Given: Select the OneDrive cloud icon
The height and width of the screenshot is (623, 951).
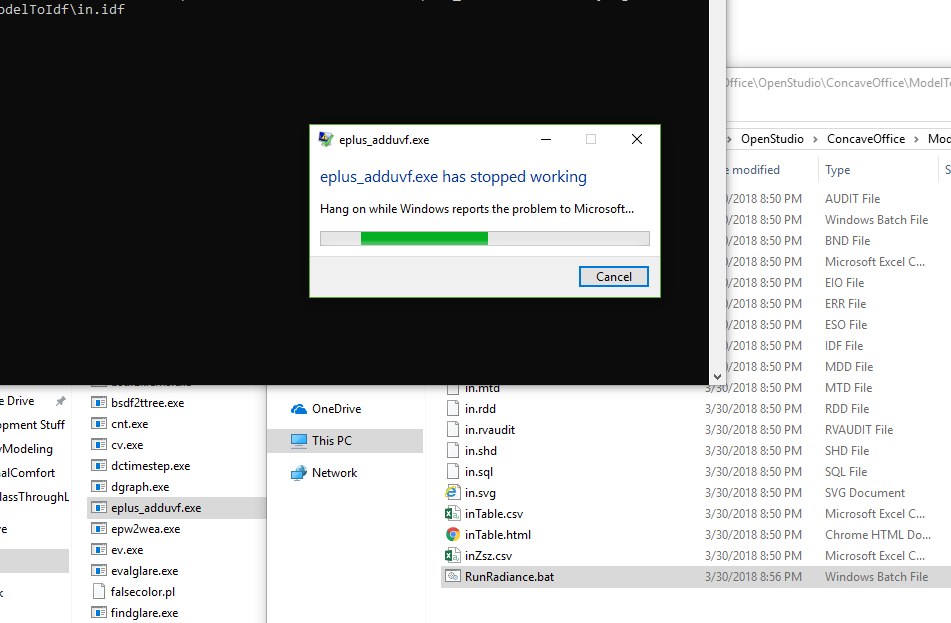Looking at the screenshot, I should (x=298, y=409).
